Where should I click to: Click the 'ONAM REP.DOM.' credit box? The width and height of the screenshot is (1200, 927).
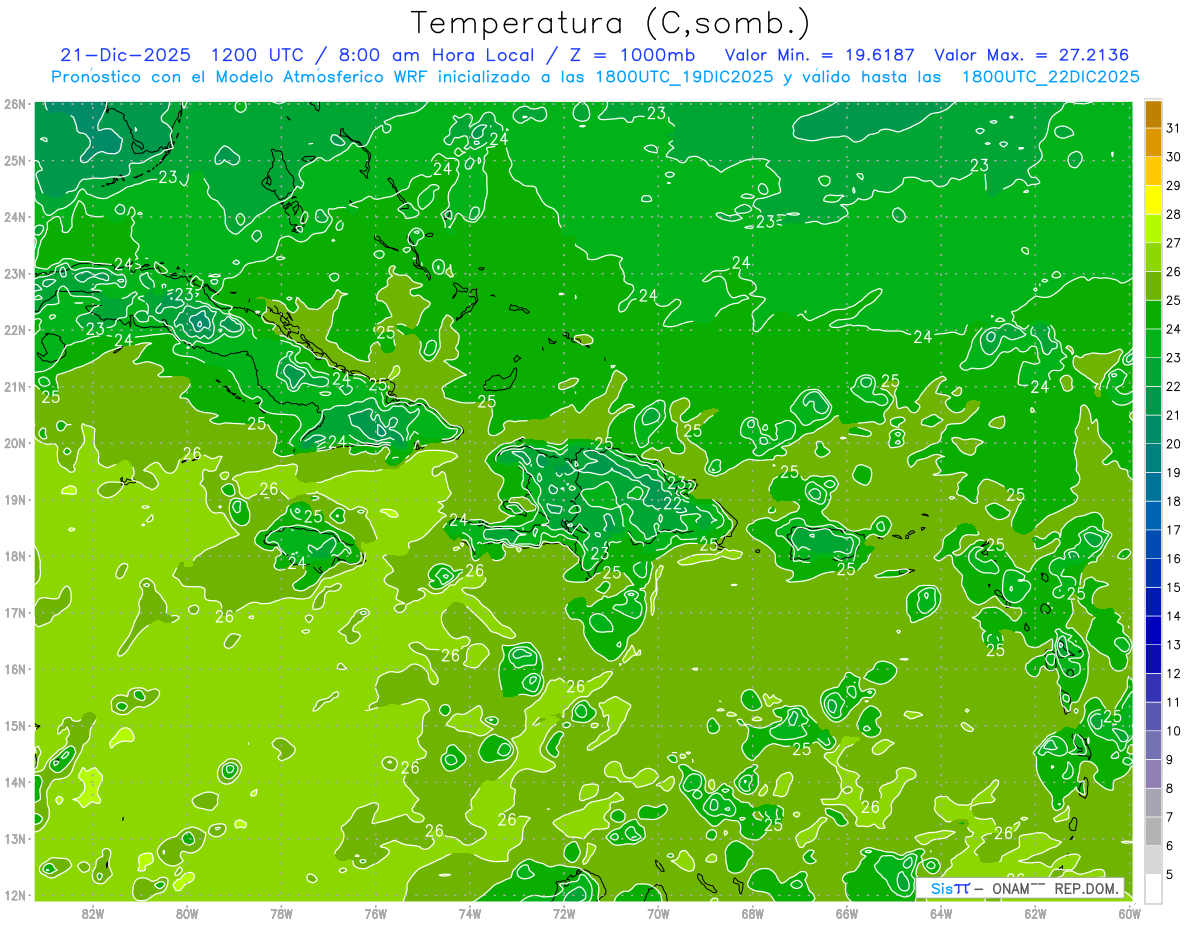(1020, 888)
